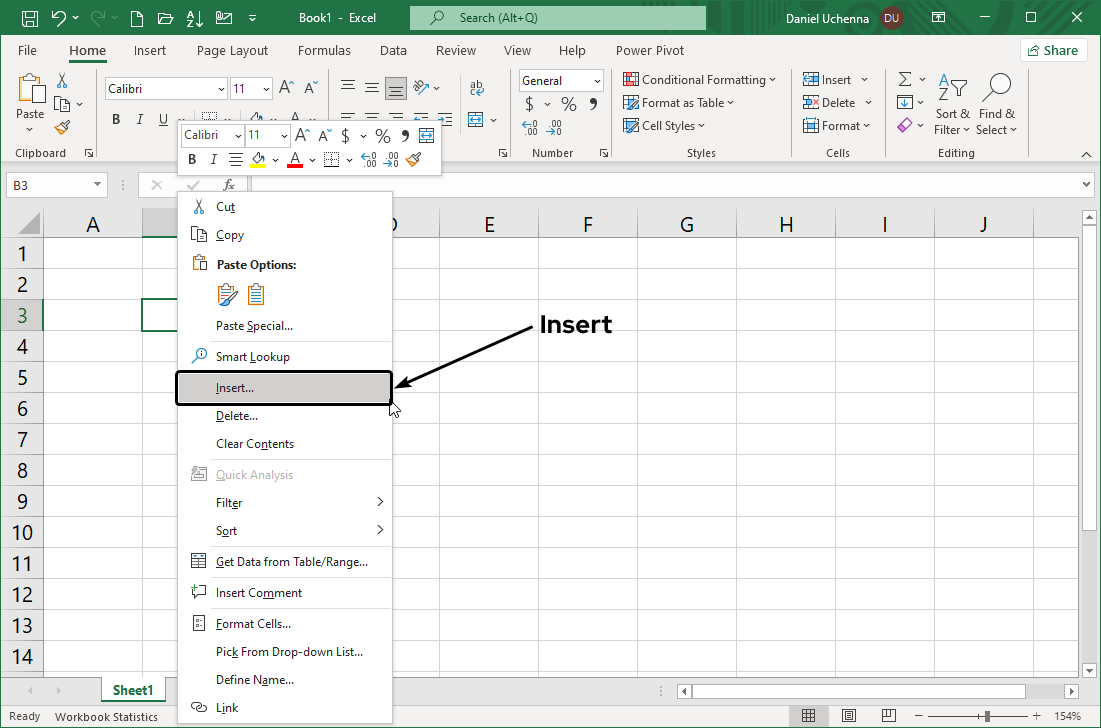The width and height of the screenshot is (1101, 728).
Task: Click the Share button
Action: 1053,49
